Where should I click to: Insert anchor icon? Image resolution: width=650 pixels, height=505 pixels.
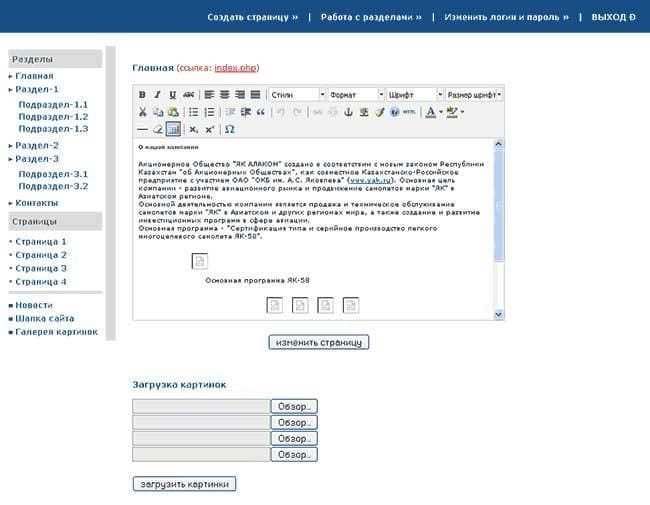[x=349, y=112]
